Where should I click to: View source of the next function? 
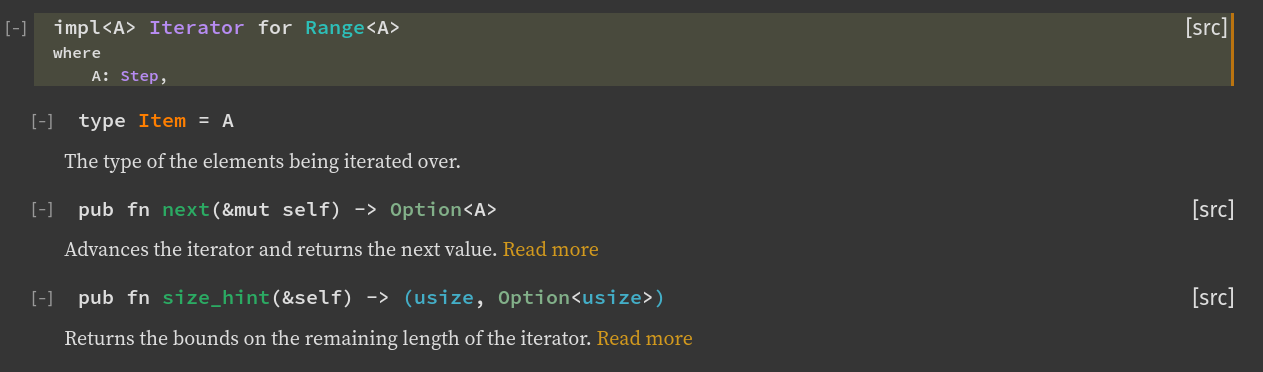1213,209
